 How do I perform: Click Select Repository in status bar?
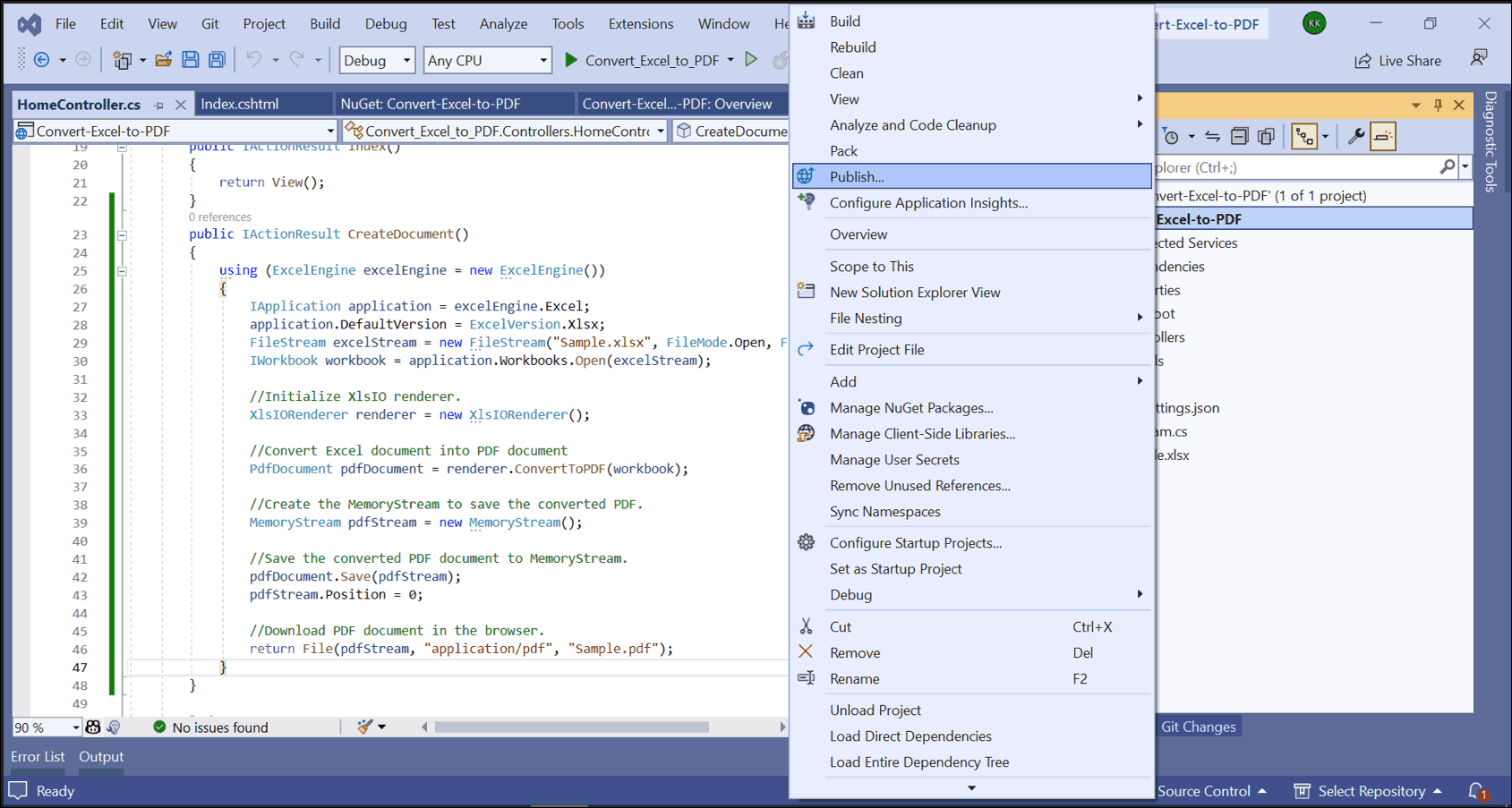[1370, 791]
